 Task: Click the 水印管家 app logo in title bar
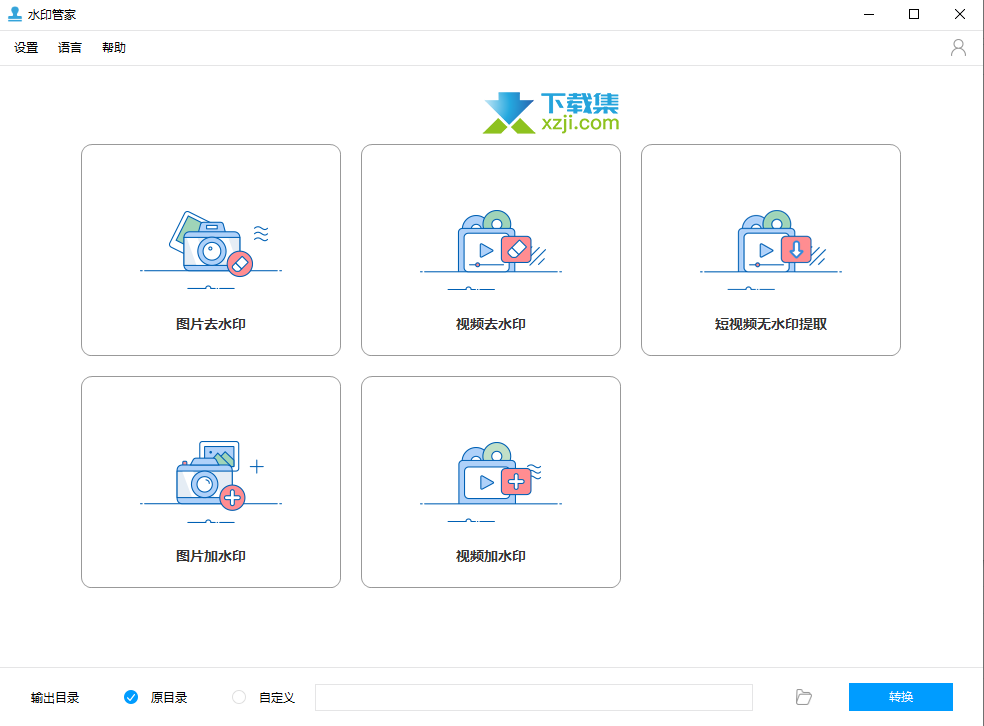(x=14, y=14)
